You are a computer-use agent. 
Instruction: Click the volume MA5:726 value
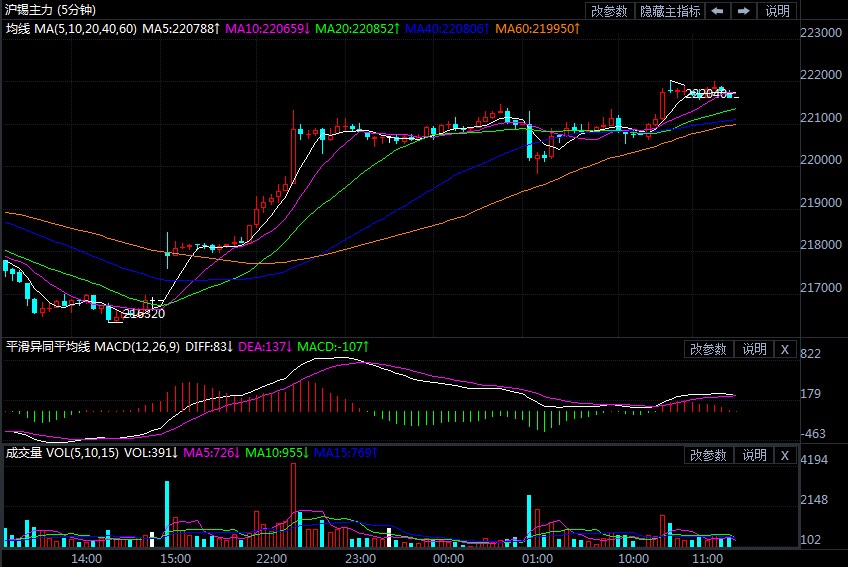coord(211,453)
